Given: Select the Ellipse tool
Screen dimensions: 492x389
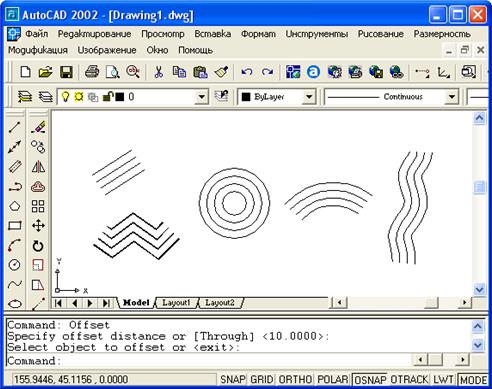Looking at the screenshot, I should [x=14, y=304].
